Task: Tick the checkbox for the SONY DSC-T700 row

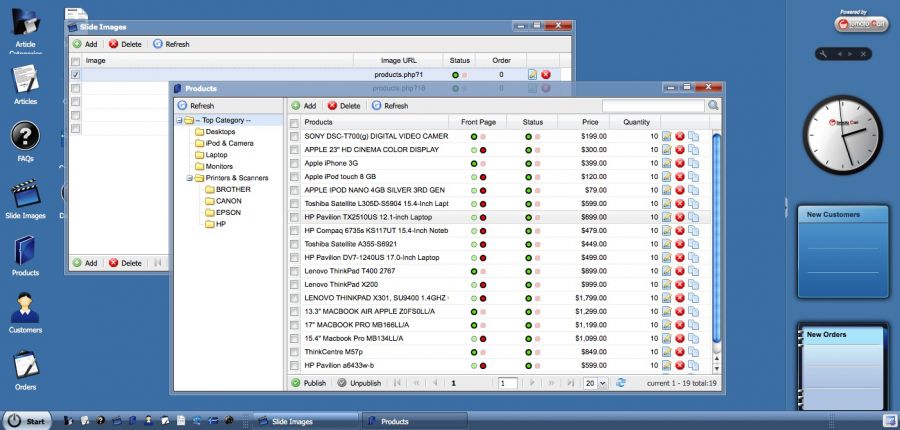Action: tap(294, 137)
